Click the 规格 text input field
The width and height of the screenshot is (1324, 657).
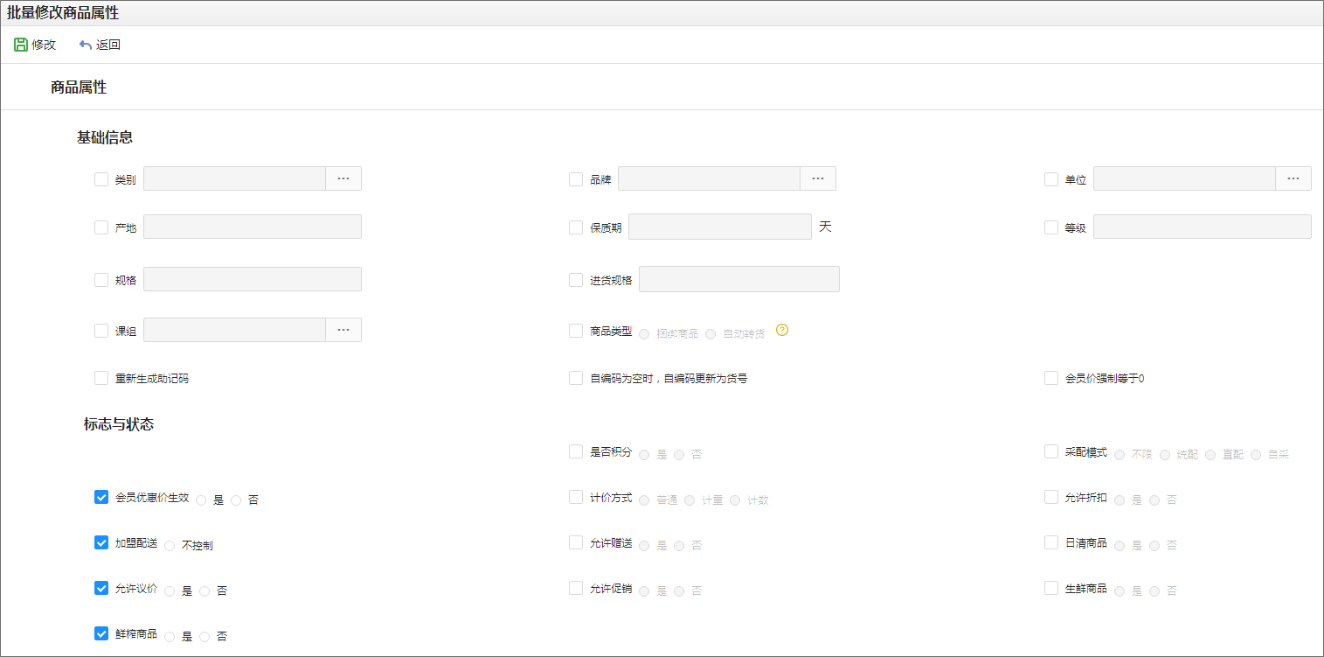[252, 279]
